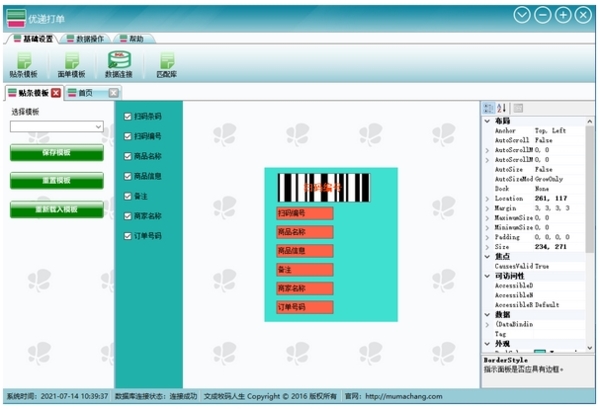Image resolution: width=600 pixels, height=409 pixels.
Task: Select the red 商家名称 field on label
Action: (x=305, y=288)
